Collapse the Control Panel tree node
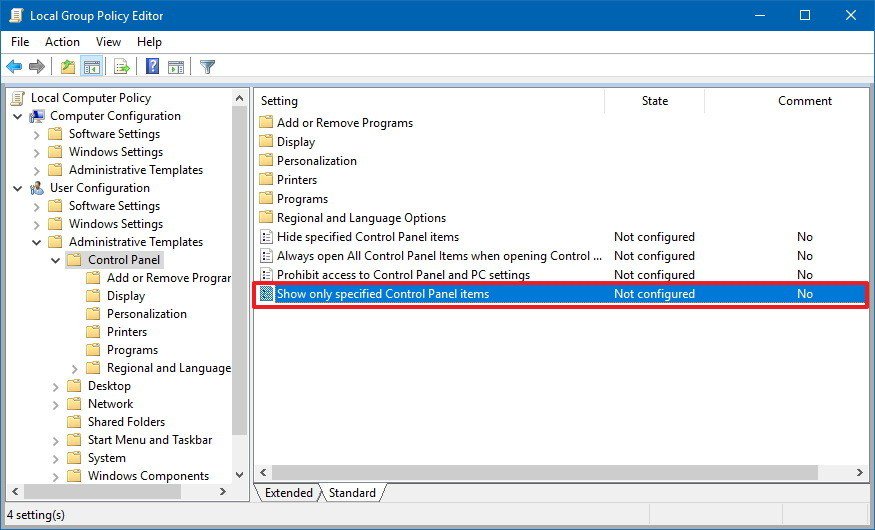Image resolution: width=875 pixels, height=530 pixels. 56,260
